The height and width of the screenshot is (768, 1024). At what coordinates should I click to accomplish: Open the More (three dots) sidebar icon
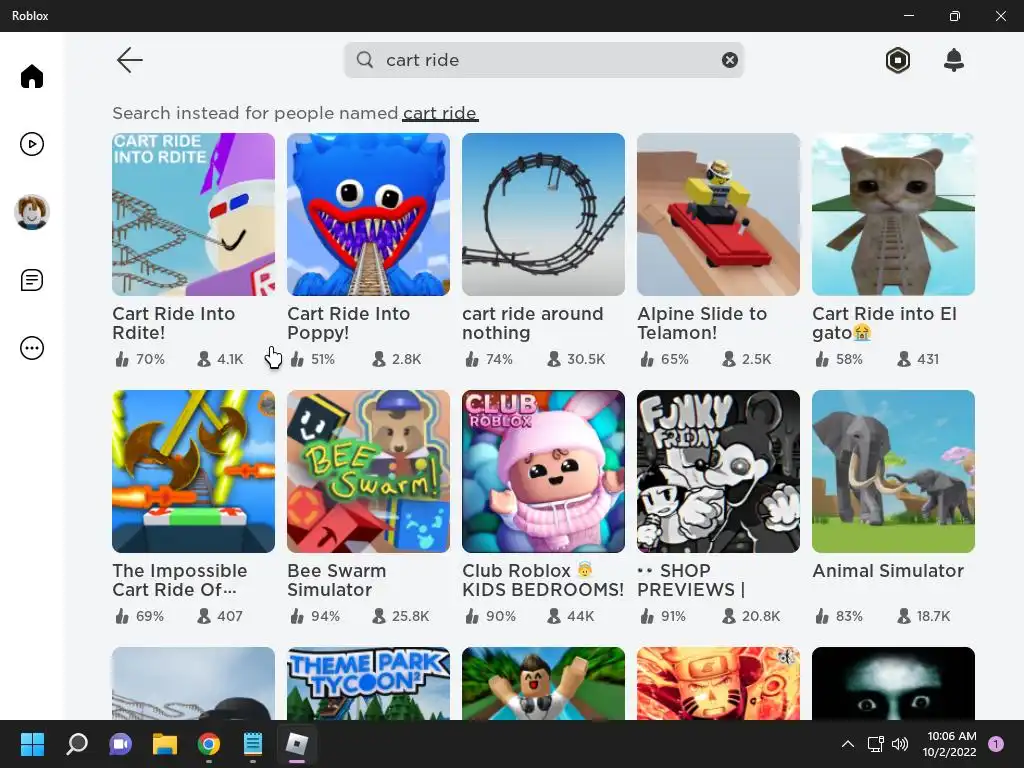[x=31, y=348]
